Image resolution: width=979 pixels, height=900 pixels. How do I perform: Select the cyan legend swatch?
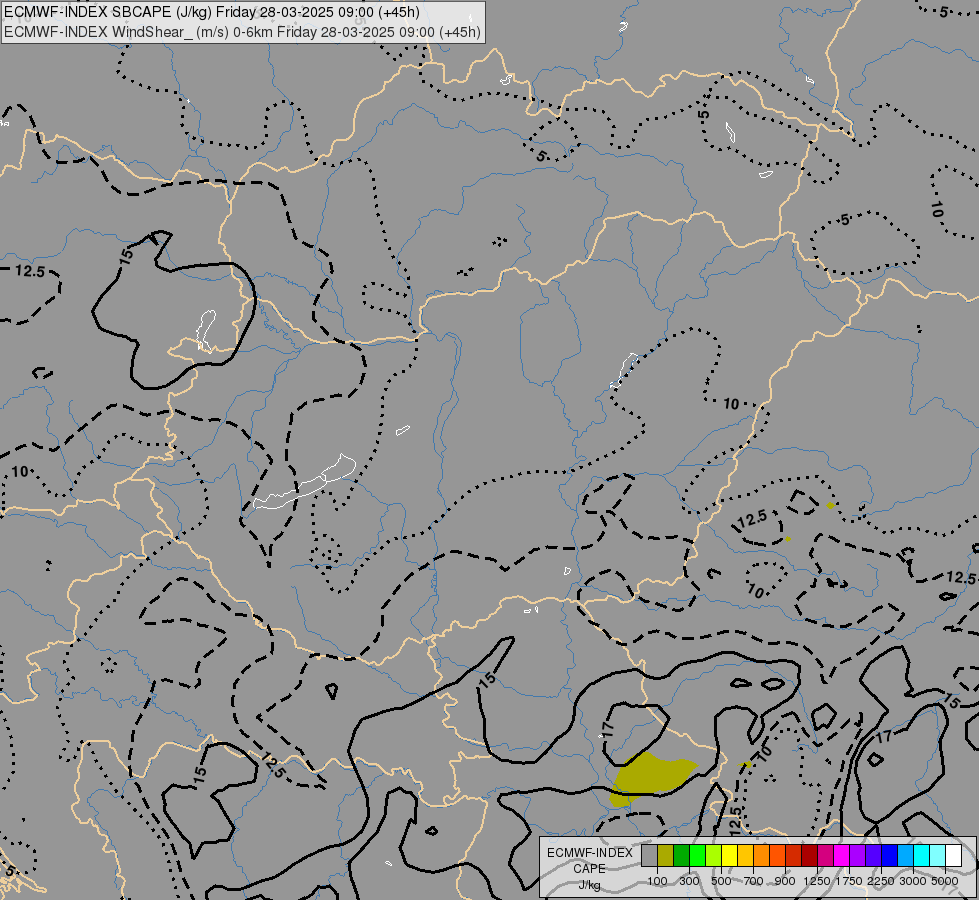click(x=922, y=856)
